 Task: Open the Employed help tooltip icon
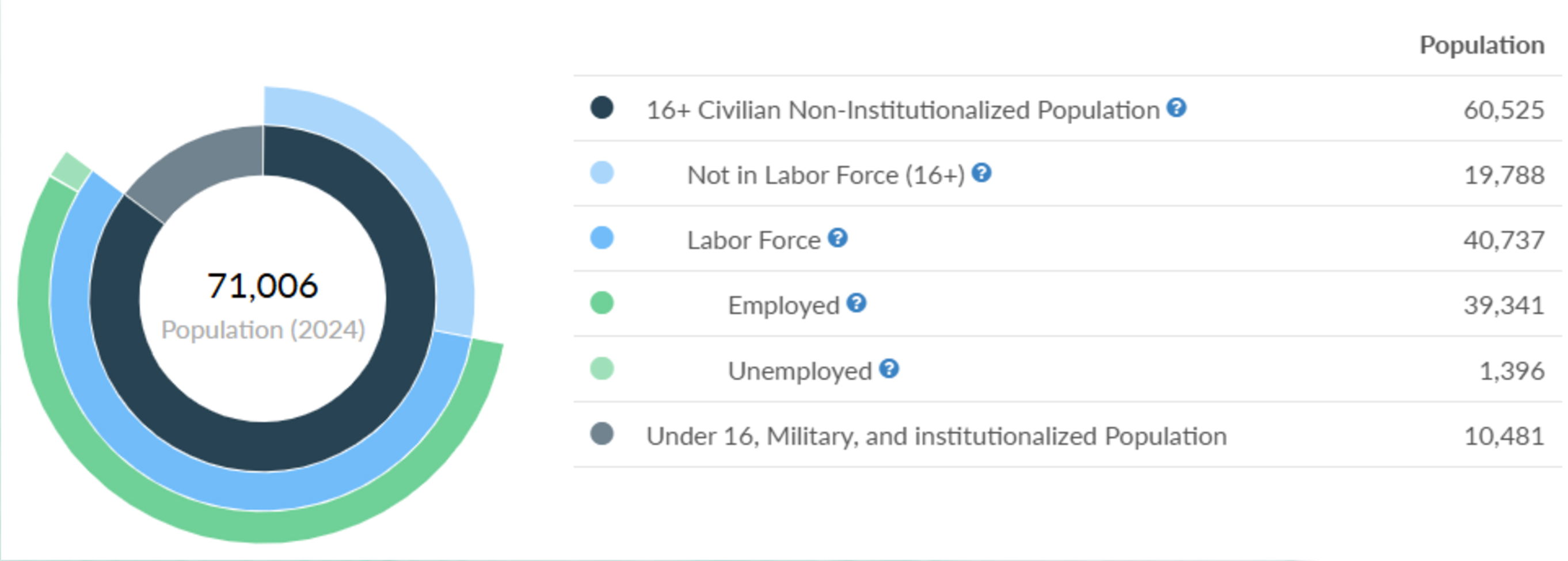tap(857, 303)
